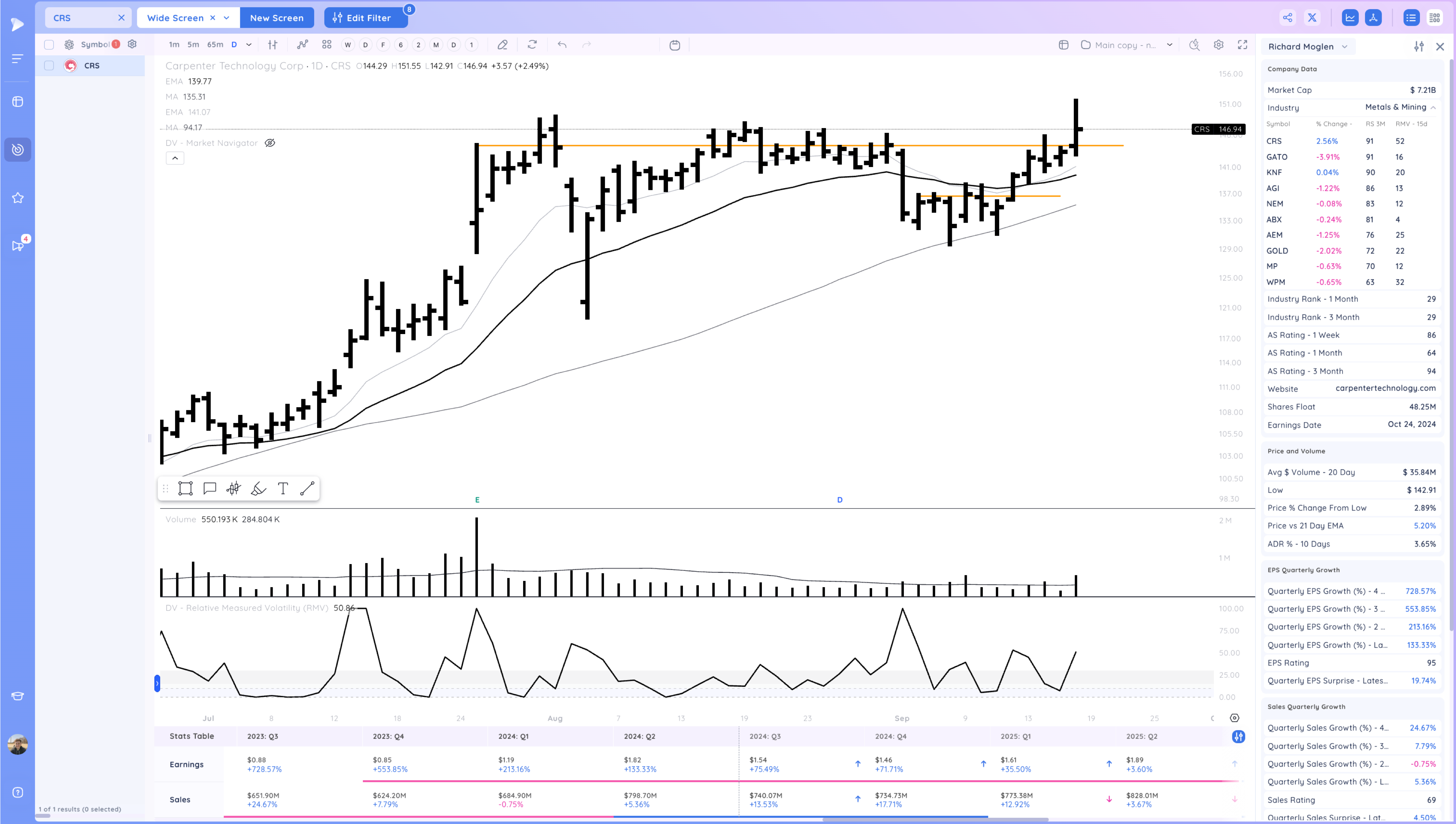This screenshot has height=824, width=1456.
Task: Toggle fullscreen chart view
Action: 1243,45
